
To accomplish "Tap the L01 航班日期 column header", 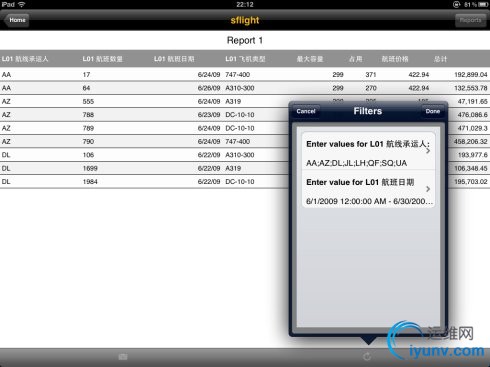I will coord(174,59).
